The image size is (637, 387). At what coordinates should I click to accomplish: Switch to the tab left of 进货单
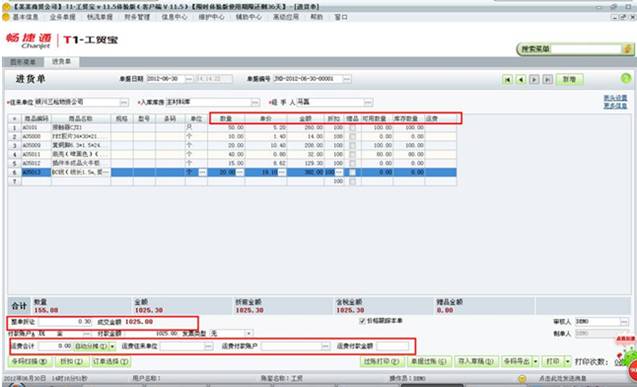pyautogui.click(x=23, y=62)
